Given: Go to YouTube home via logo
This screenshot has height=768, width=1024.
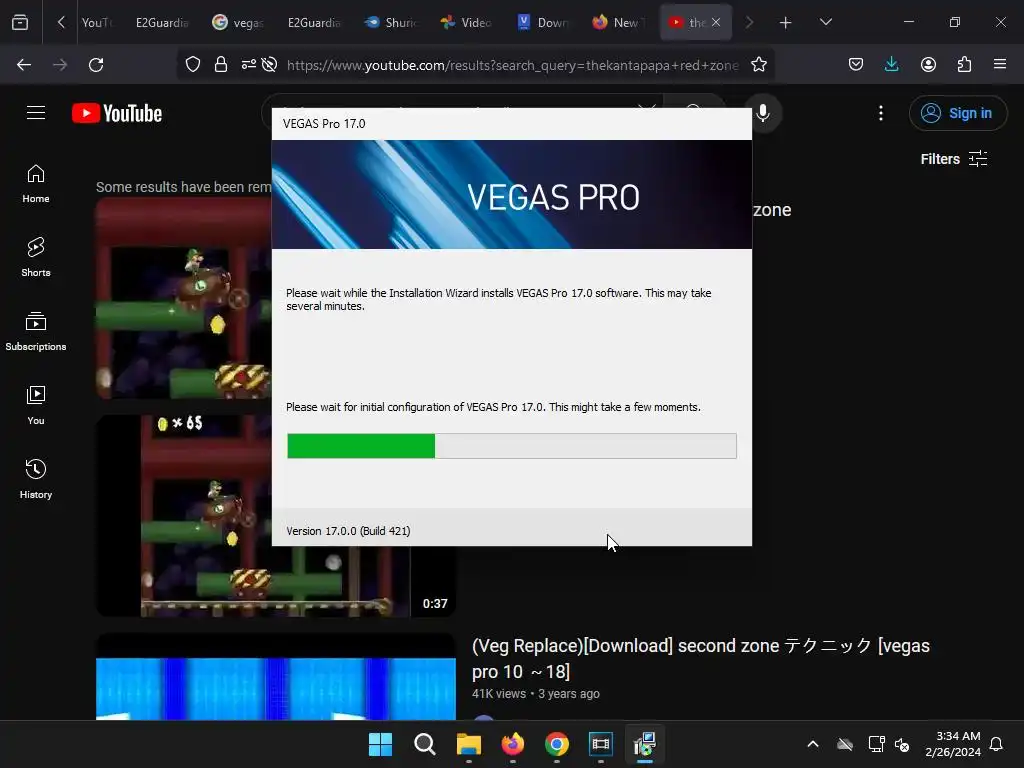Looking at the screenshot, I should click(x=117, y=113).
